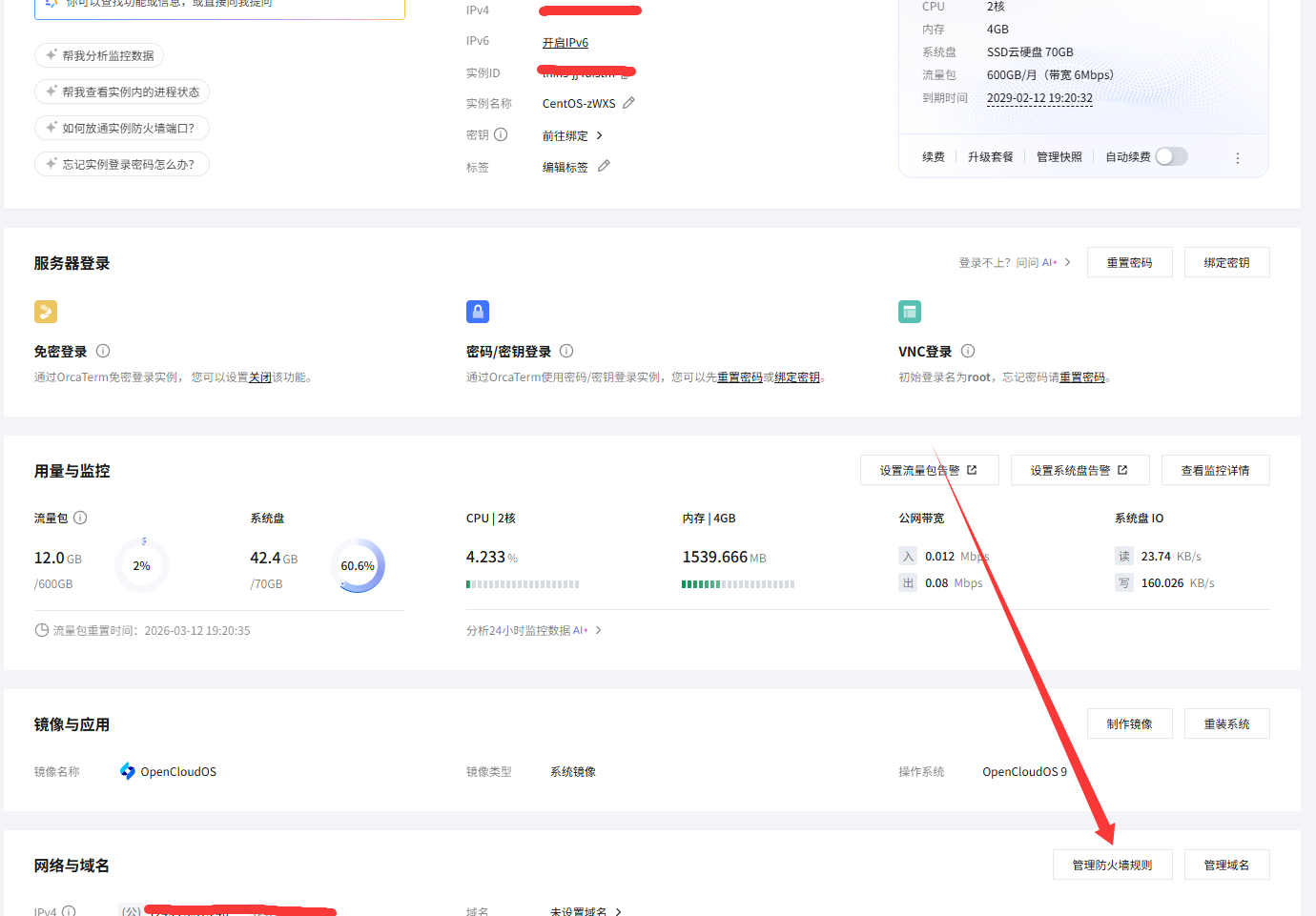Toggle the 自动续费 switch

click(x=1171, y=155)
